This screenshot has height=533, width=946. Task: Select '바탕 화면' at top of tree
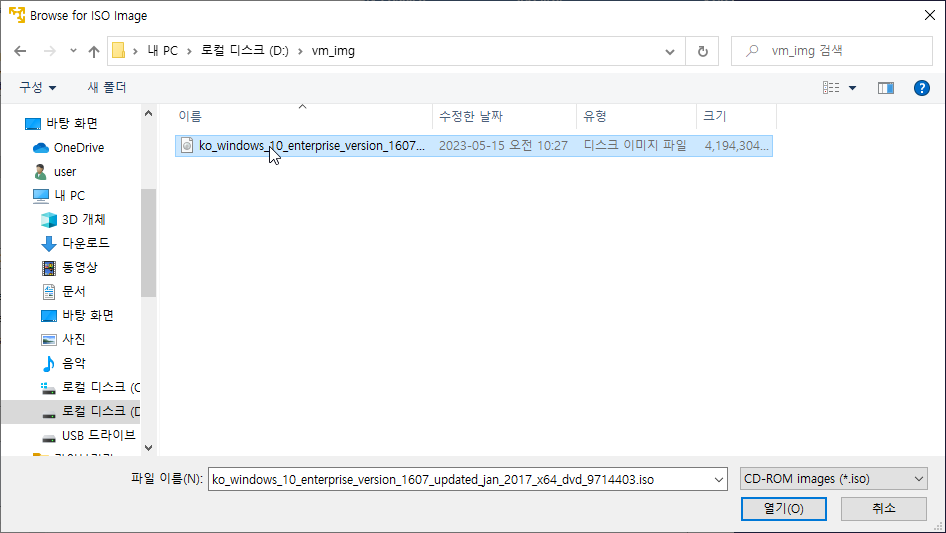pyautogui.click(x=72, y=124)
